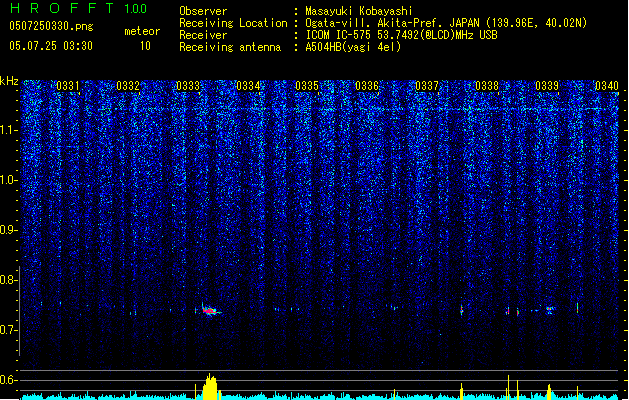This screenshot has height=400, width=629.
Task: Click the Receiving antenna label
Action: [230, 47]
